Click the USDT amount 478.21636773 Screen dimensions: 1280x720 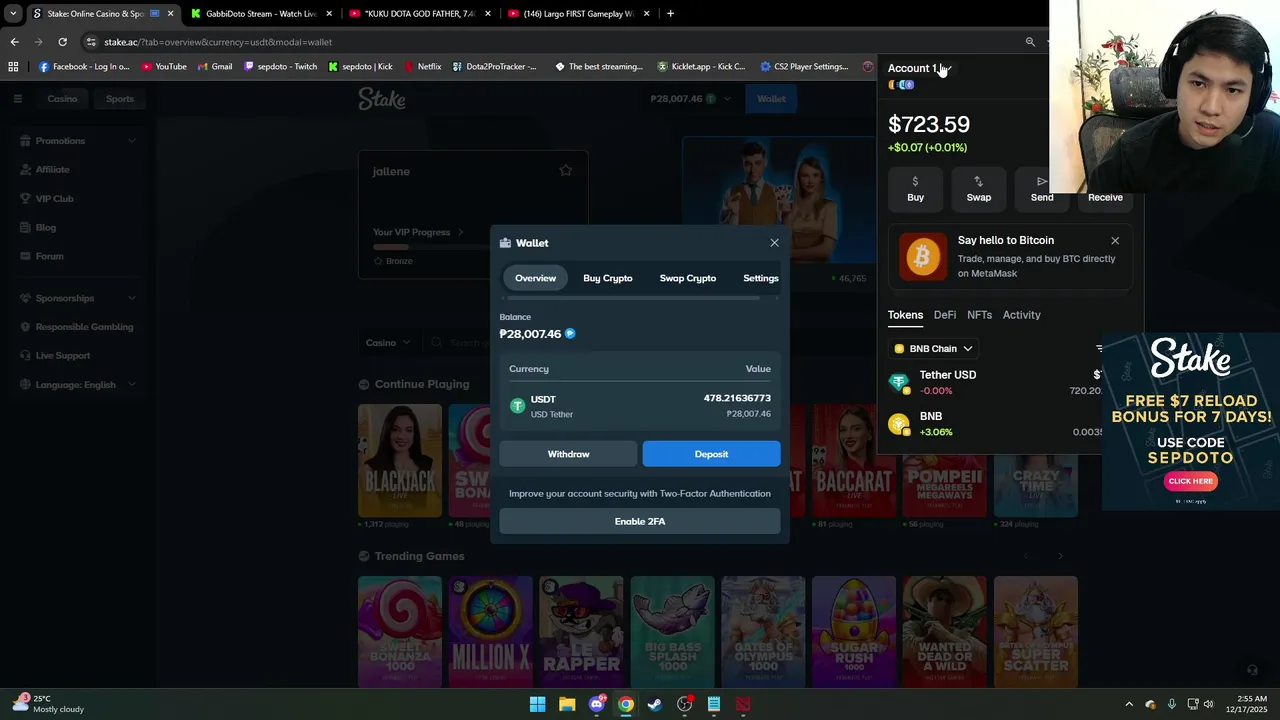[737, 398]
